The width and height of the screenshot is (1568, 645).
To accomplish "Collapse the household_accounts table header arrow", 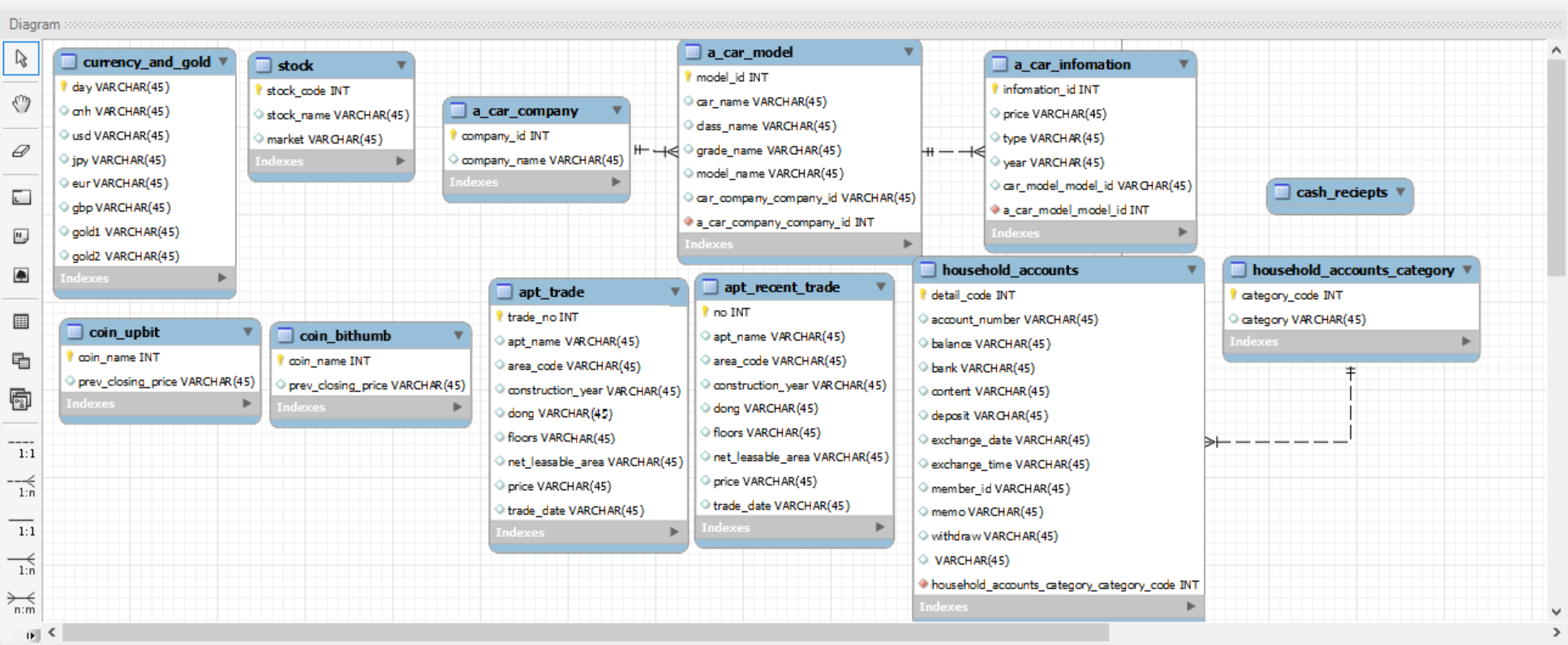I will pos(1192,269).
